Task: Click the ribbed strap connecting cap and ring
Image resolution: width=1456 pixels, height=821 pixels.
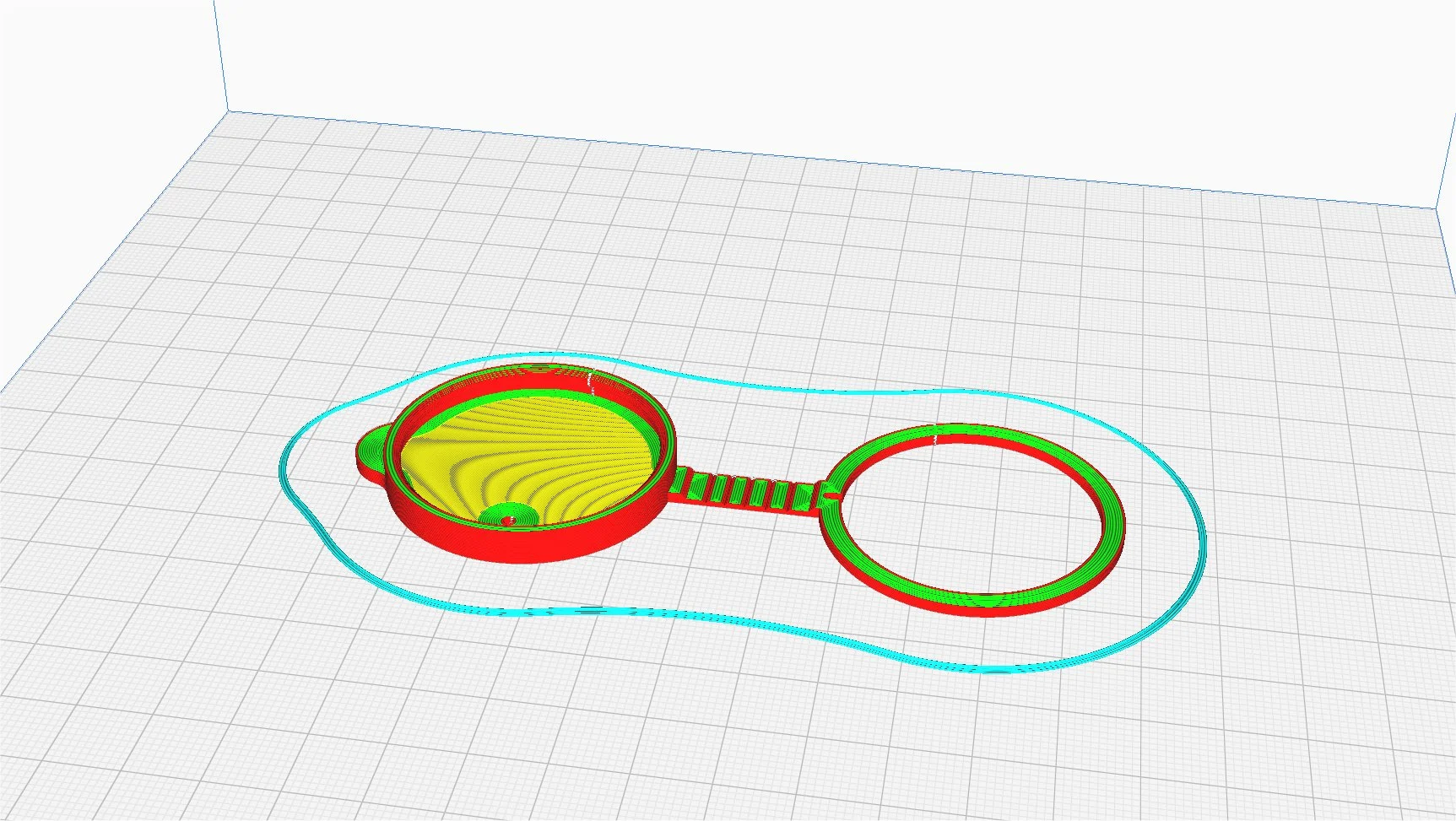Action: coord(746,492)
